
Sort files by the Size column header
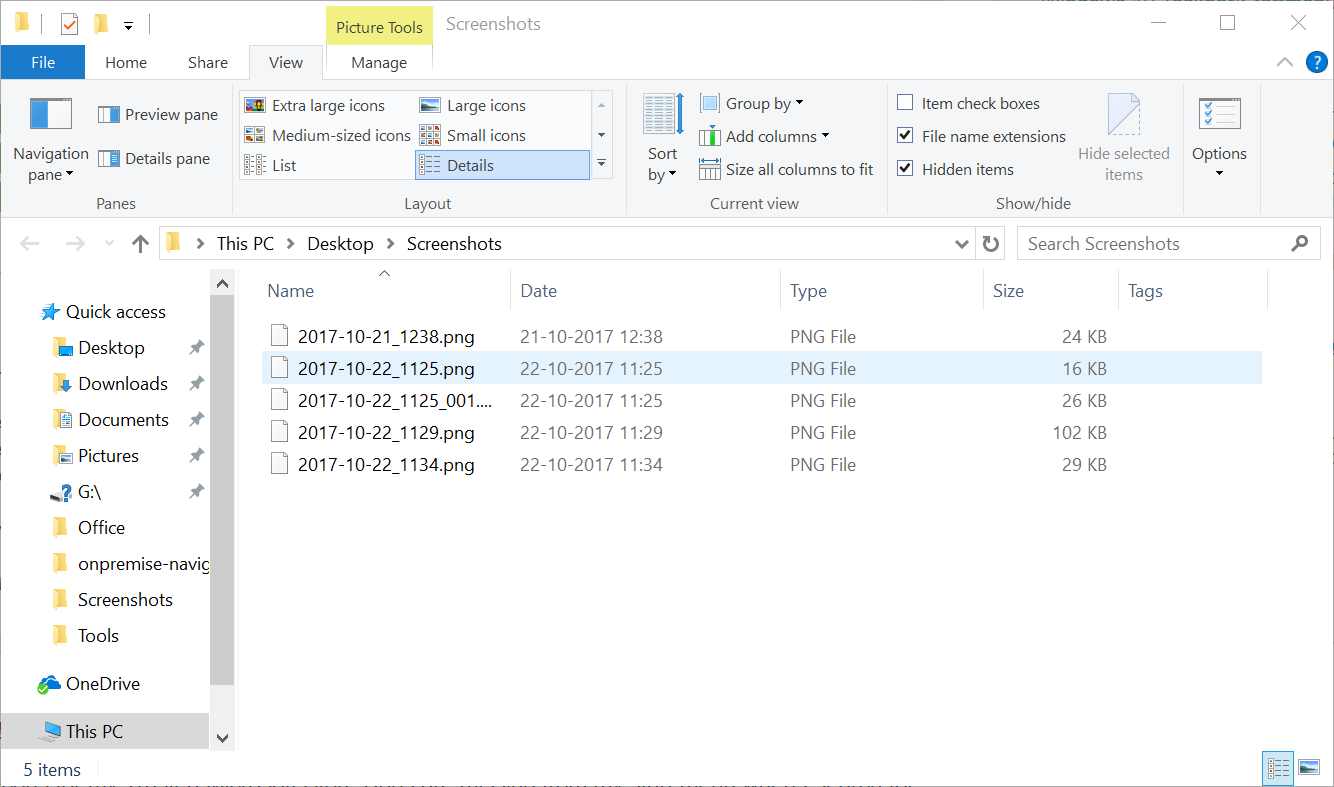pos(1008,291)
